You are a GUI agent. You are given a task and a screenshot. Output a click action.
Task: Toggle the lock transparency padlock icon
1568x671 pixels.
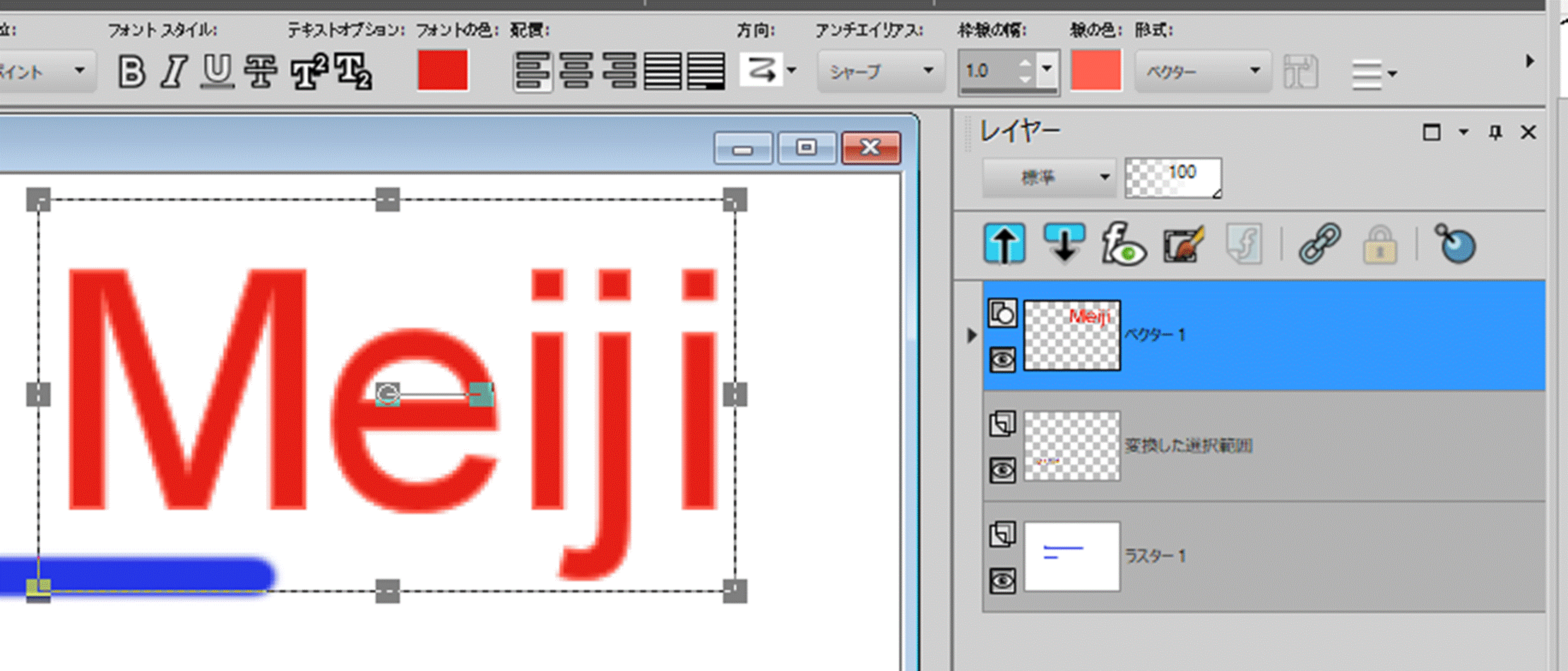click(x=1379, y=245)
